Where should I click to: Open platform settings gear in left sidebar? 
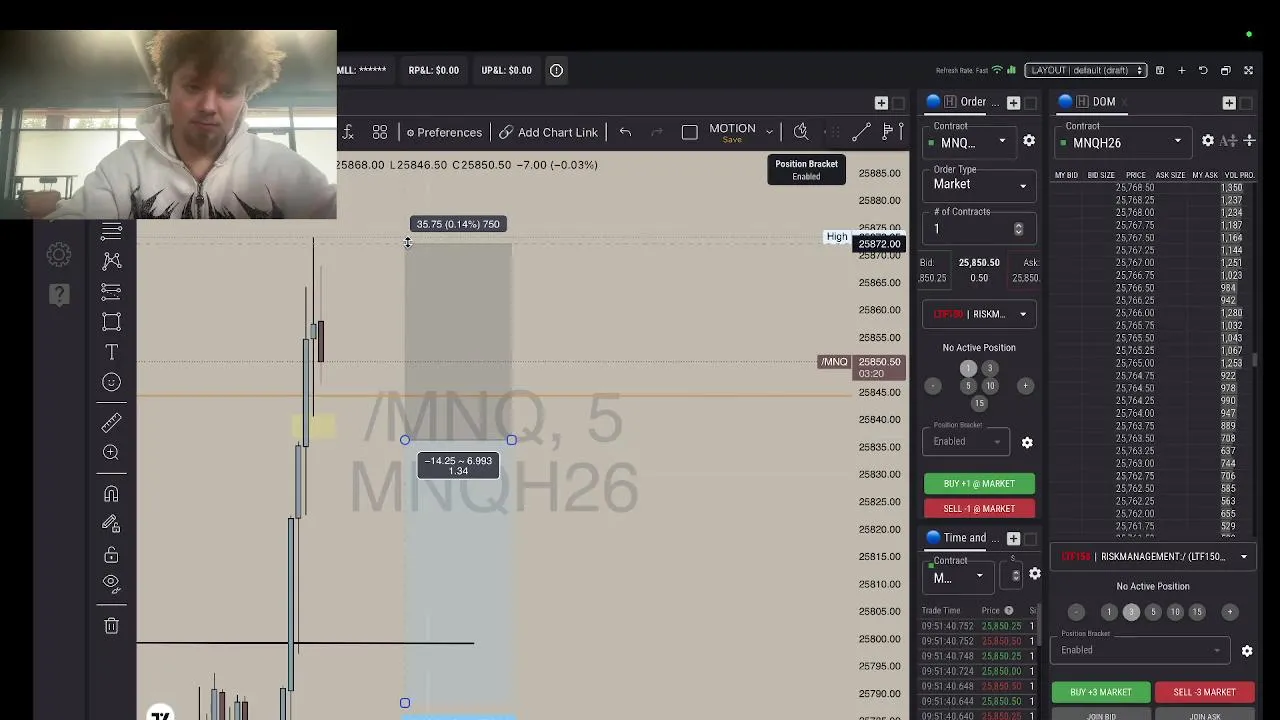[x=59, y=255]
